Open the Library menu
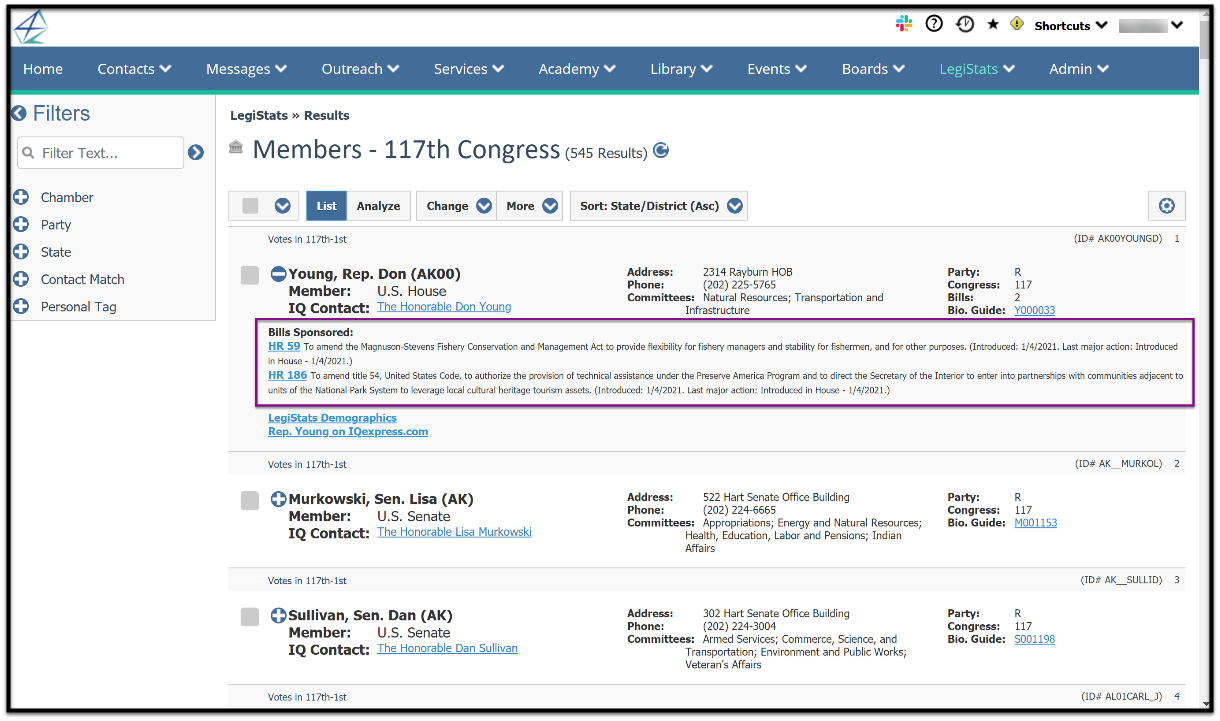Image resolution: width=1220 pixels, height=721 pixels. click(681, 69)
